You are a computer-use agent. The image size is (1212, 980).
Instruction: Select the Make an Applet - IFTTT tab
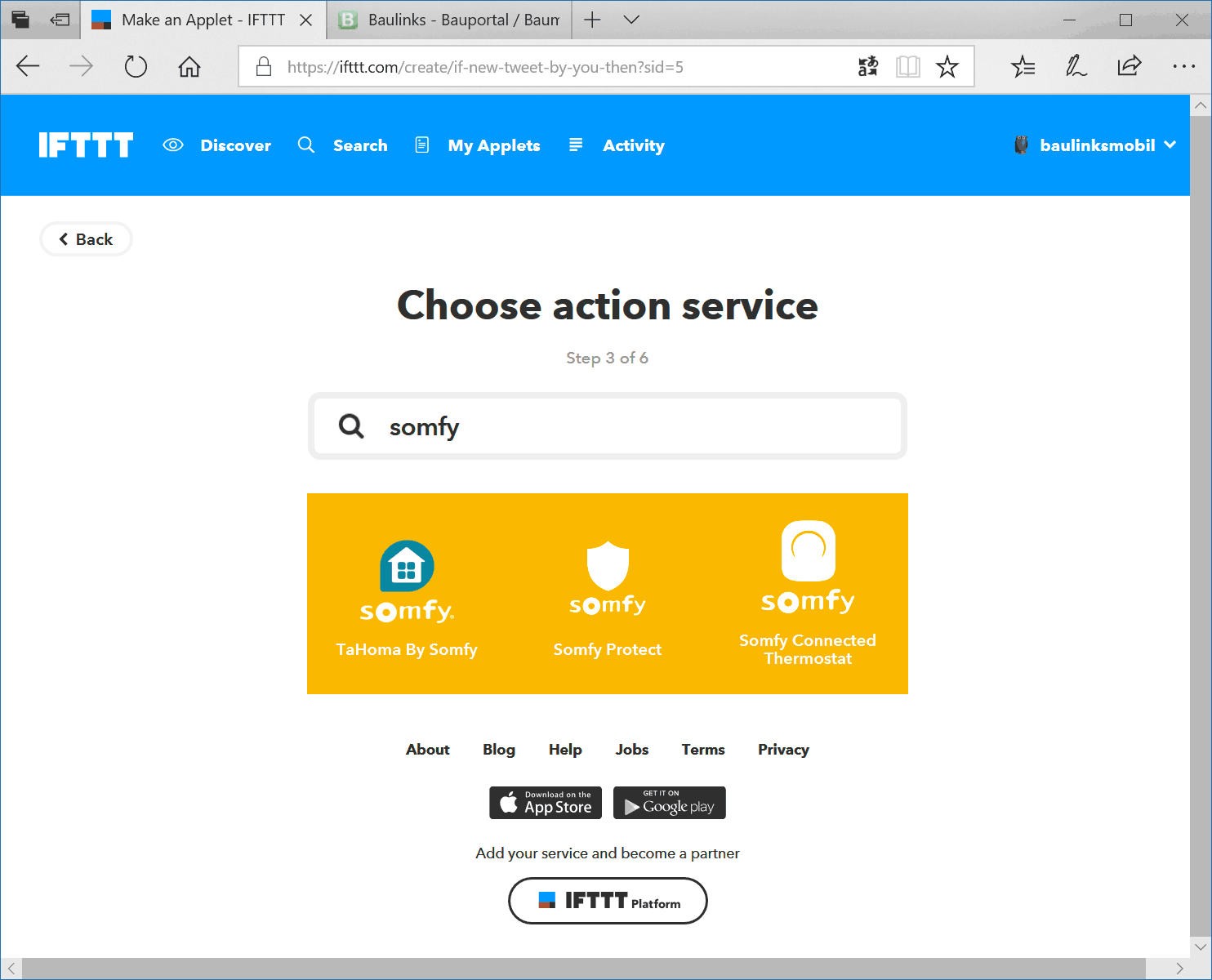(203, 20)
